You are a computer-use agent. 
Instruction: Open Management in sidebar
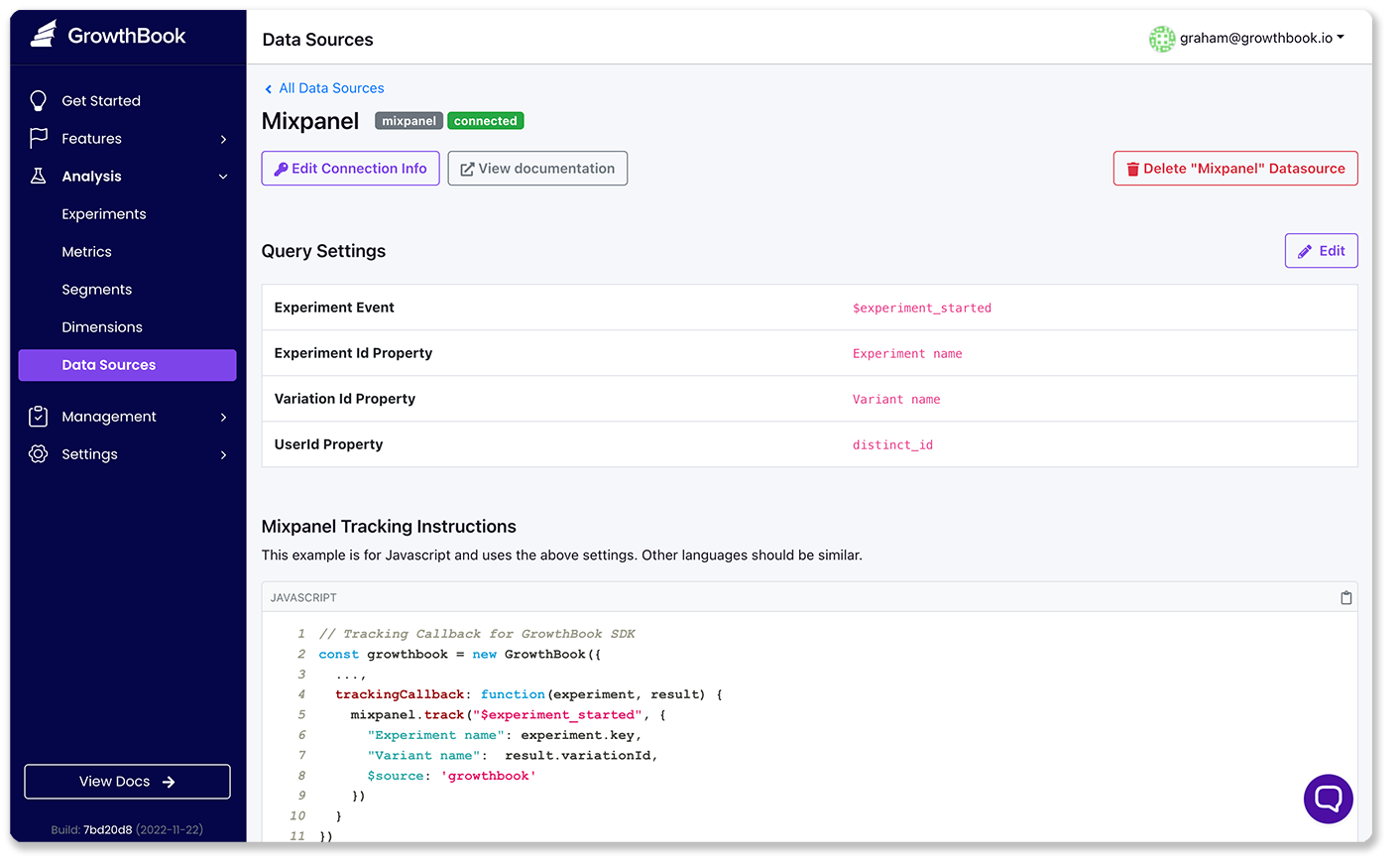pyautogui.click(x=109, y=416)
